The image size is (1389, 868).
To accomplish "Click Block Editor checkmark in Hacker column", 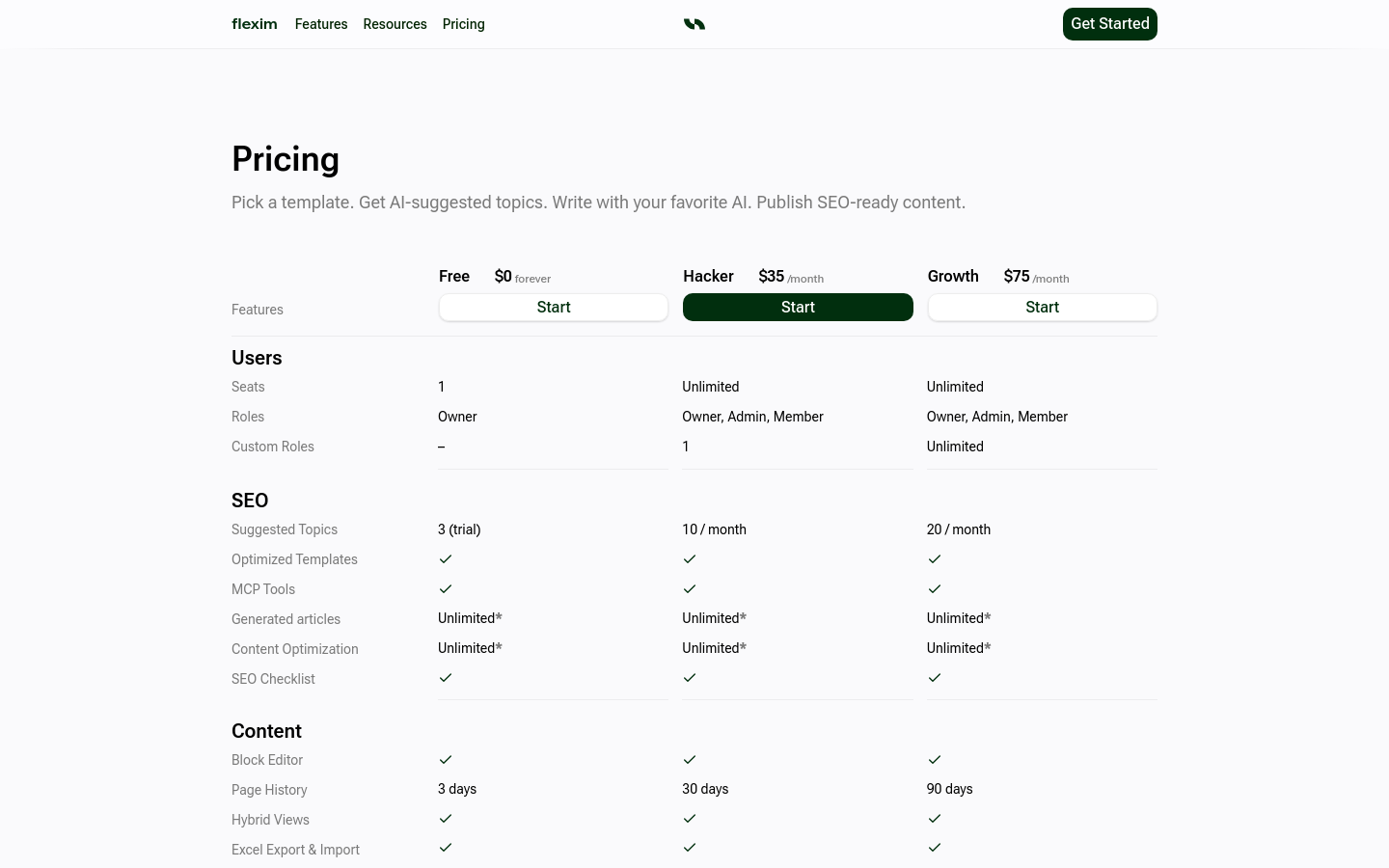I will tap(690, 760).
